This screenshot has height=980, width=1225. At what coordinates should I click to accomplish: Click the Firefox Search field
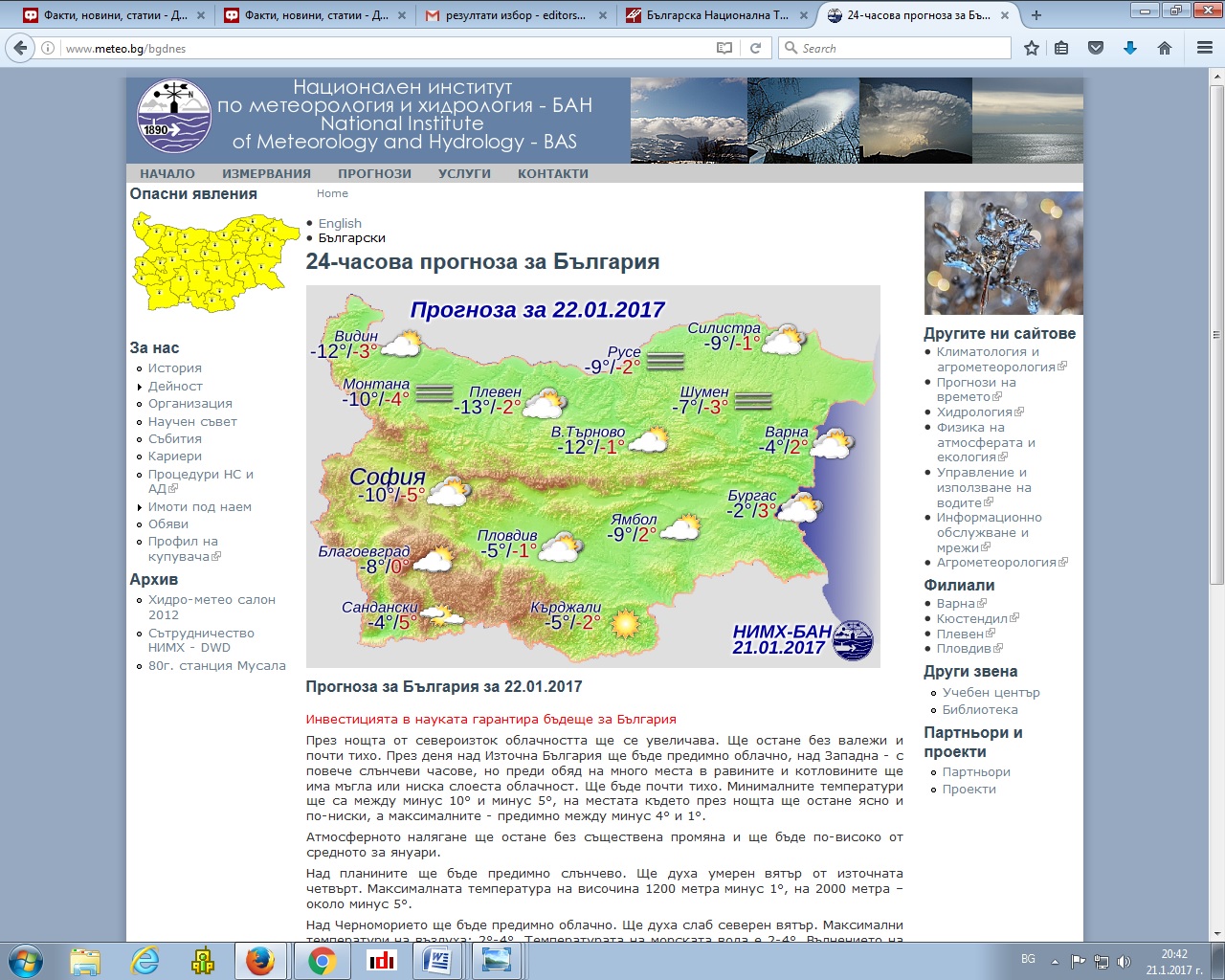(x=896, y=48)
